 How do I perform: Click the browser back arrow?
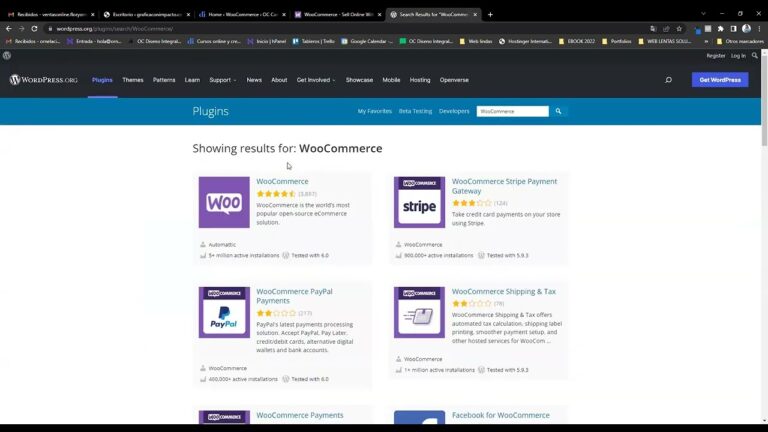click(x=9, y=29)
